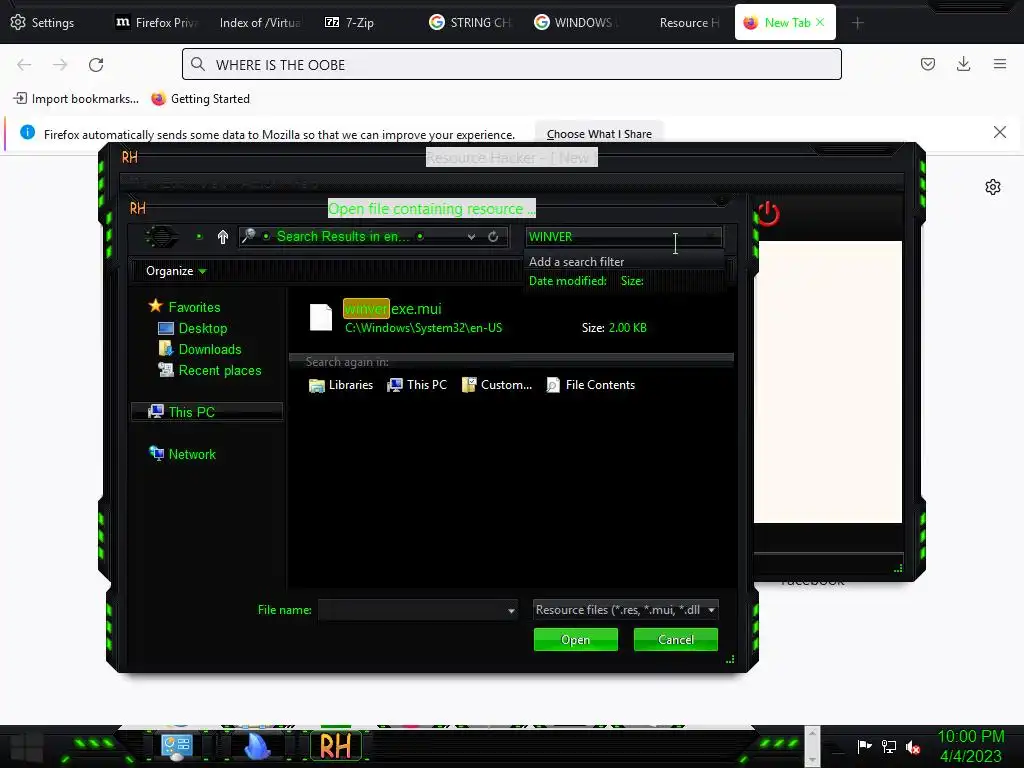This screenshot has height=768, width=1024.
Task: Go back in Firefox
Action: coord(24,65)
